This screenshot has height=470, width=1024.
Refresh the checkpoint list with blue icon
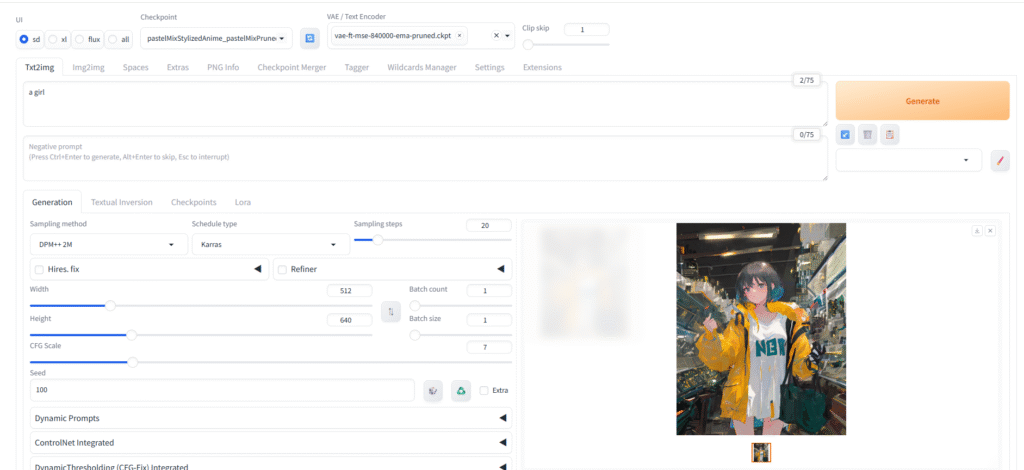(x=310, y=39)
